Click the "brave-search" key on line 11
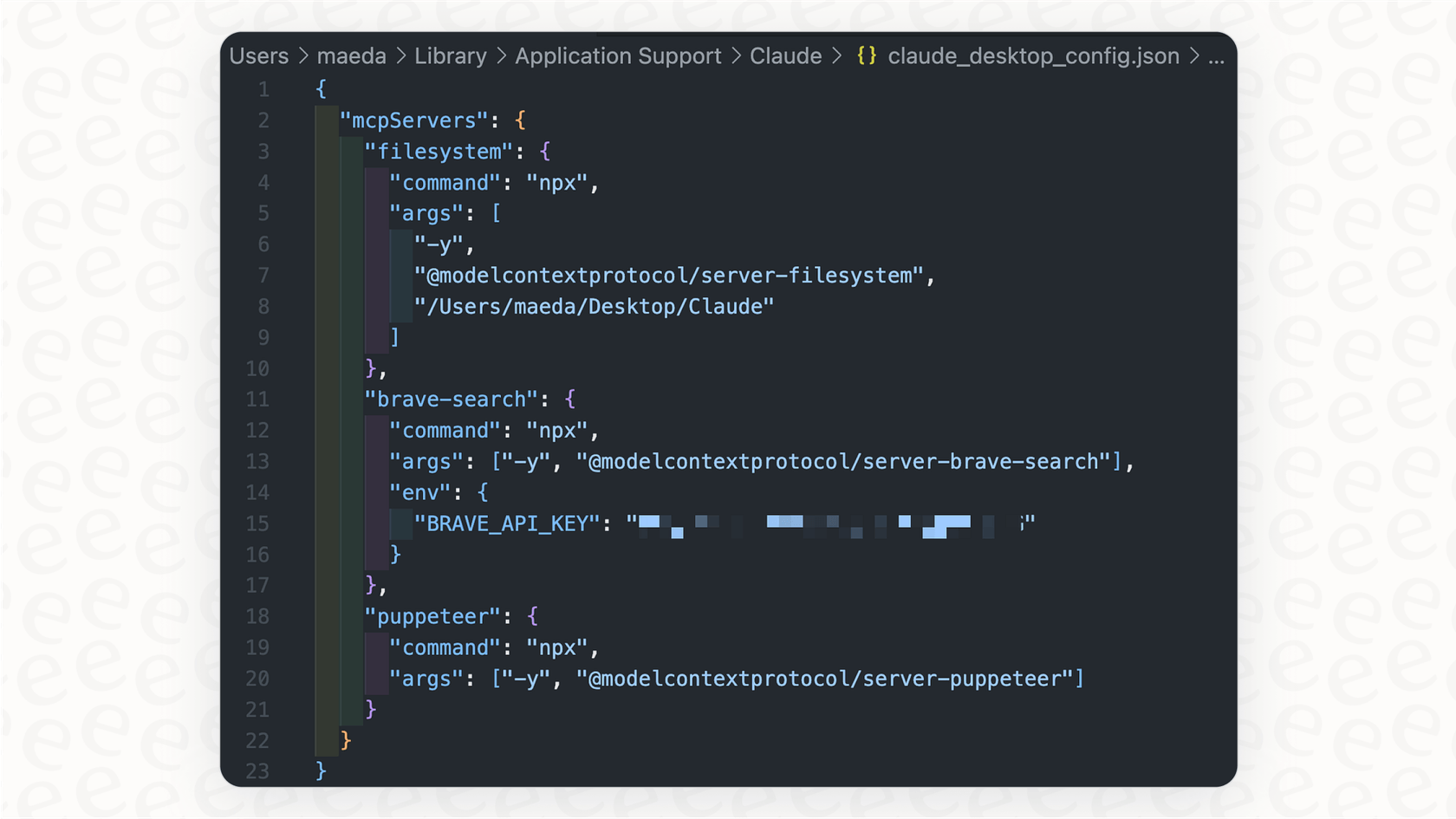Screen dimensions: 1456x819 point(451,399)
